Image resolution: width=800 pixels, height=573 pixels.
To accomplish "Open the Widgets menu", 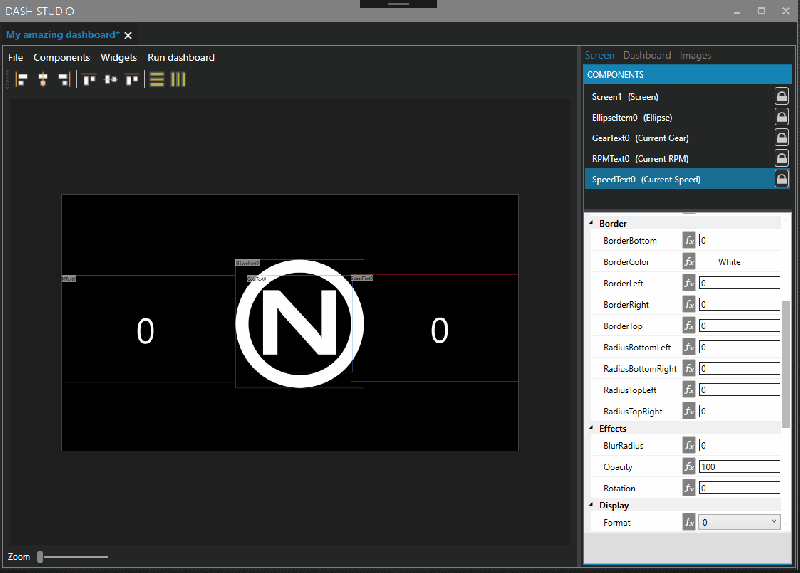I will click(118, 58).
